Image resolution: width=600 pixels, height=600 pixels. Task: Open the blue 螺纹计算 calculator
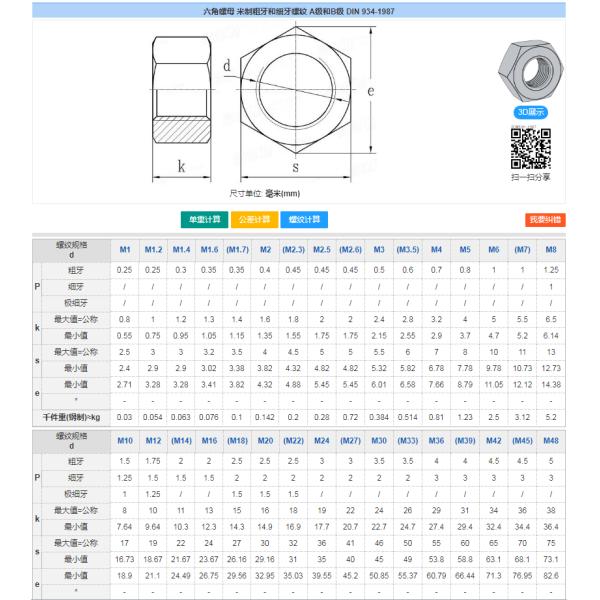point(303,219)
